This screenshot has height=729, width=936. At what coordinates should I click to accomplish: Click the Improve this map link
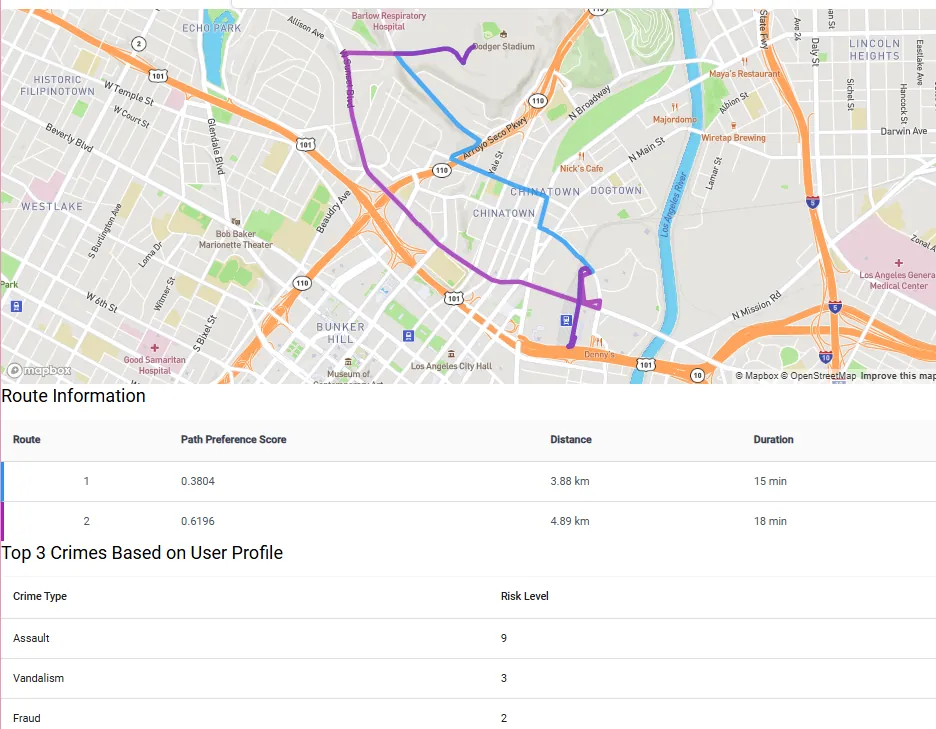coord(898,376)
